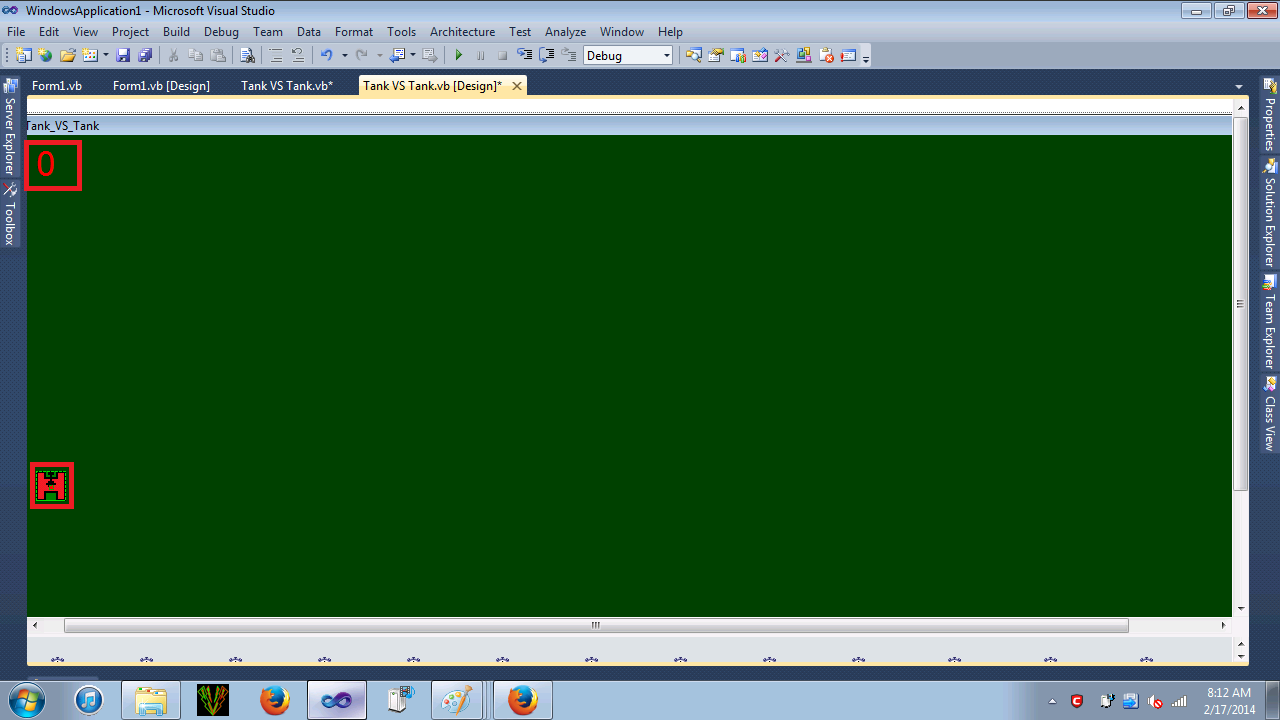
Task: Open the Undo history dropdown arrow
Action: (345, 56)
